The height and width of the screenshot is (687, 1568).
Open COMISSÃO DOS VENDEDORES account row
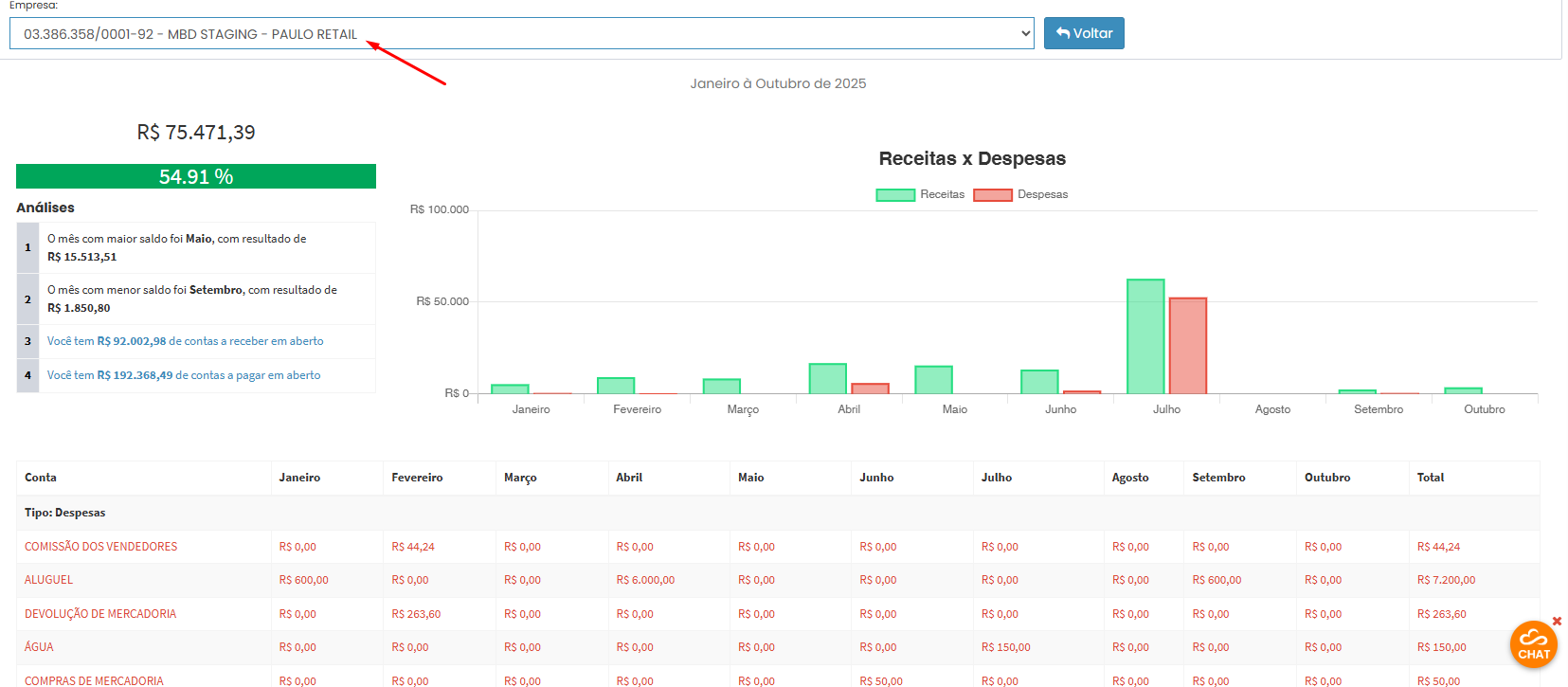pyautogui.click(x=101, y=547)
